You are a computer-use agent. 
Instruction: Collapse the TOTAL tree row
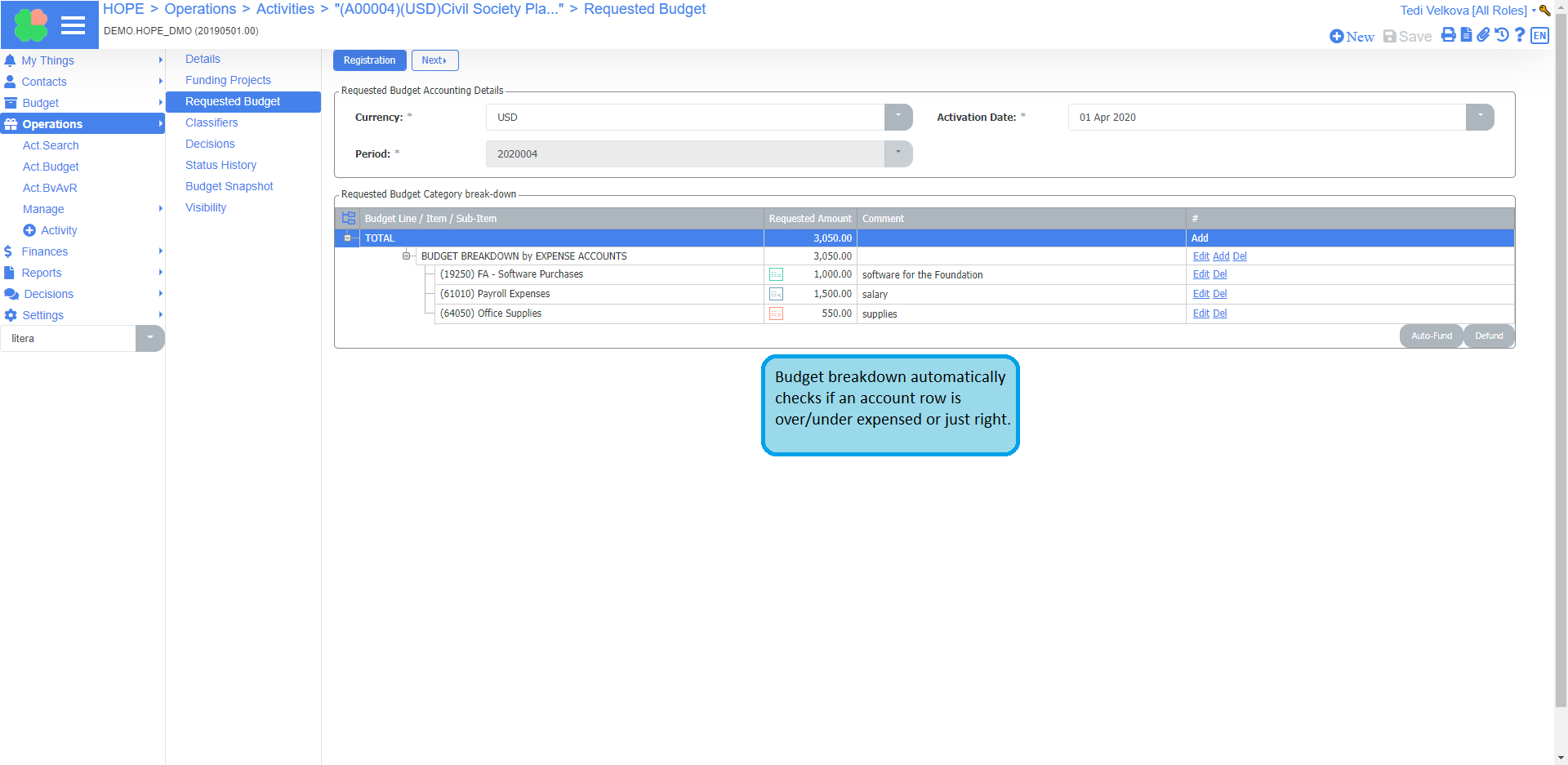coord(347,238)
